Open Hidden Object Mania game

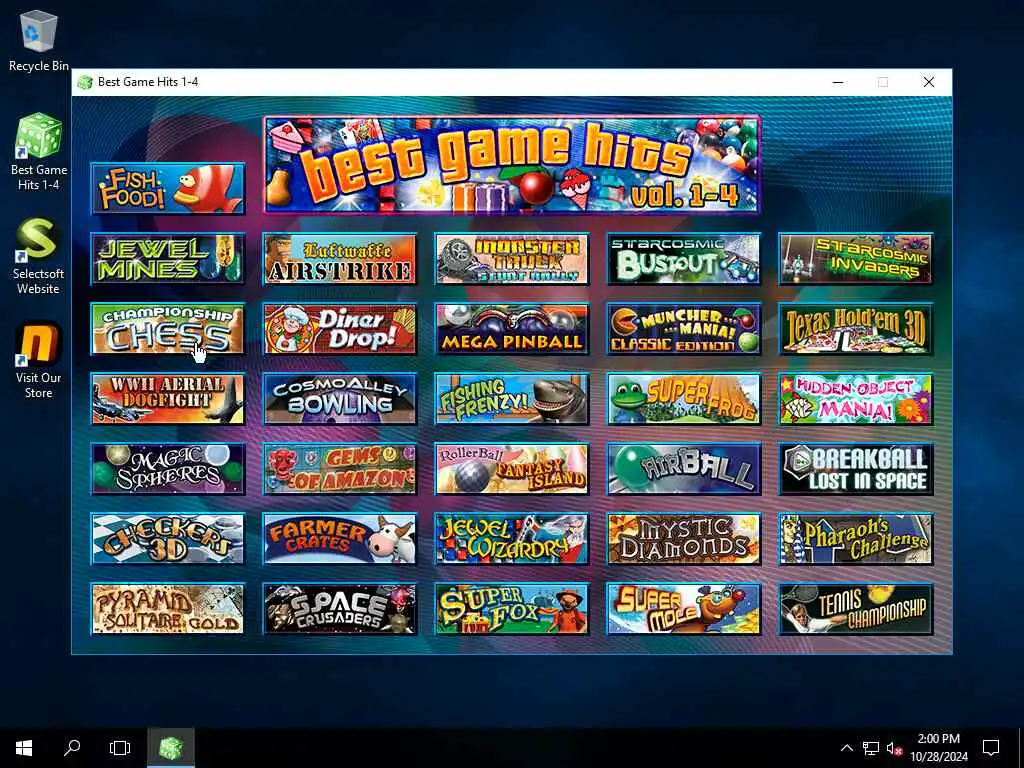(856, 399)
